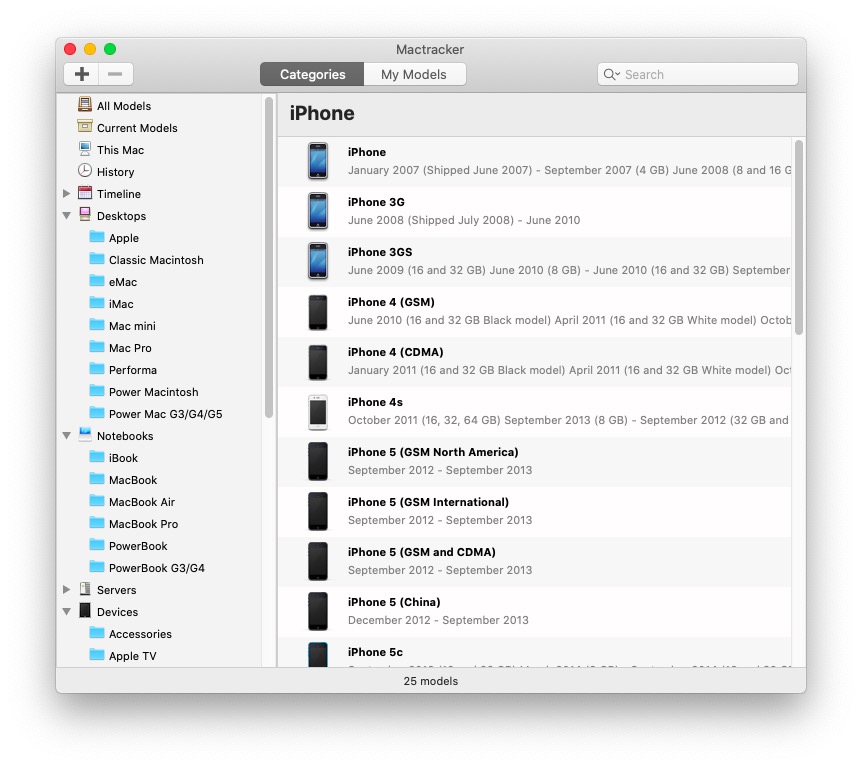Select iPhone 5 (GSM North America) row
862x767 pixels.
pos(534,461)
